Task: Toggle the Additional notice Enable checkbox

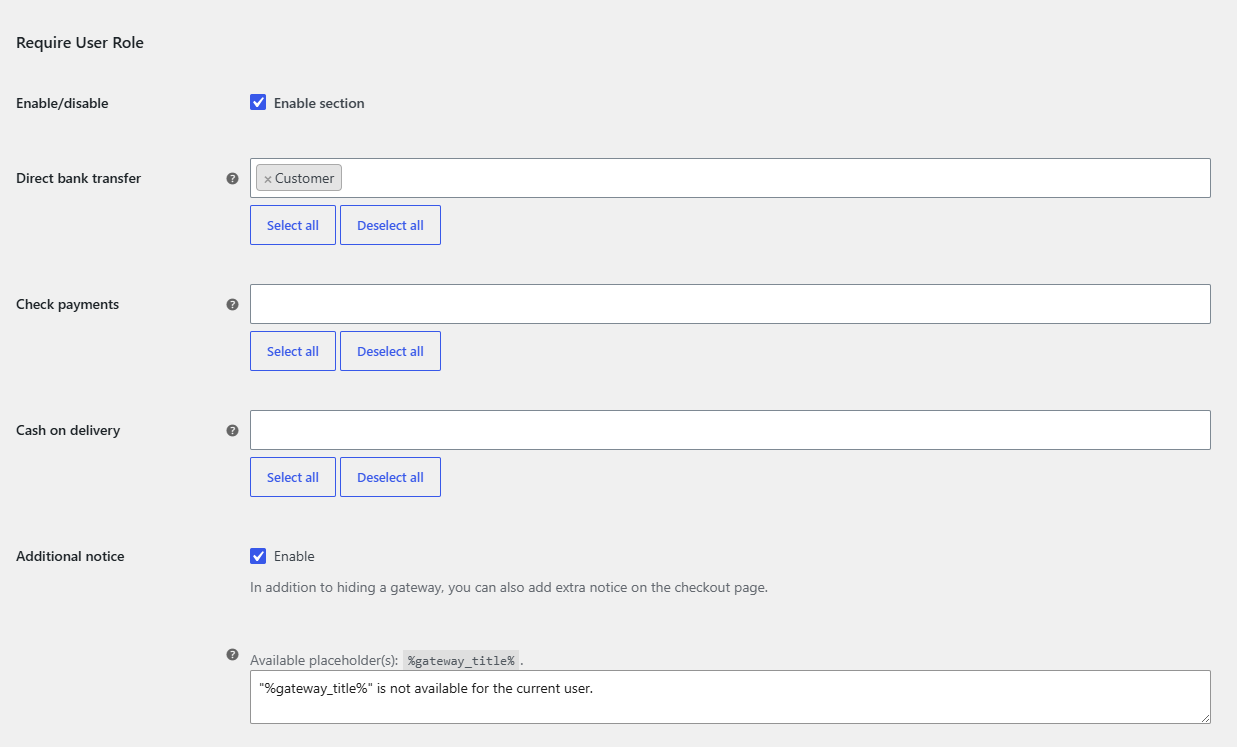Action: (258, 556)
